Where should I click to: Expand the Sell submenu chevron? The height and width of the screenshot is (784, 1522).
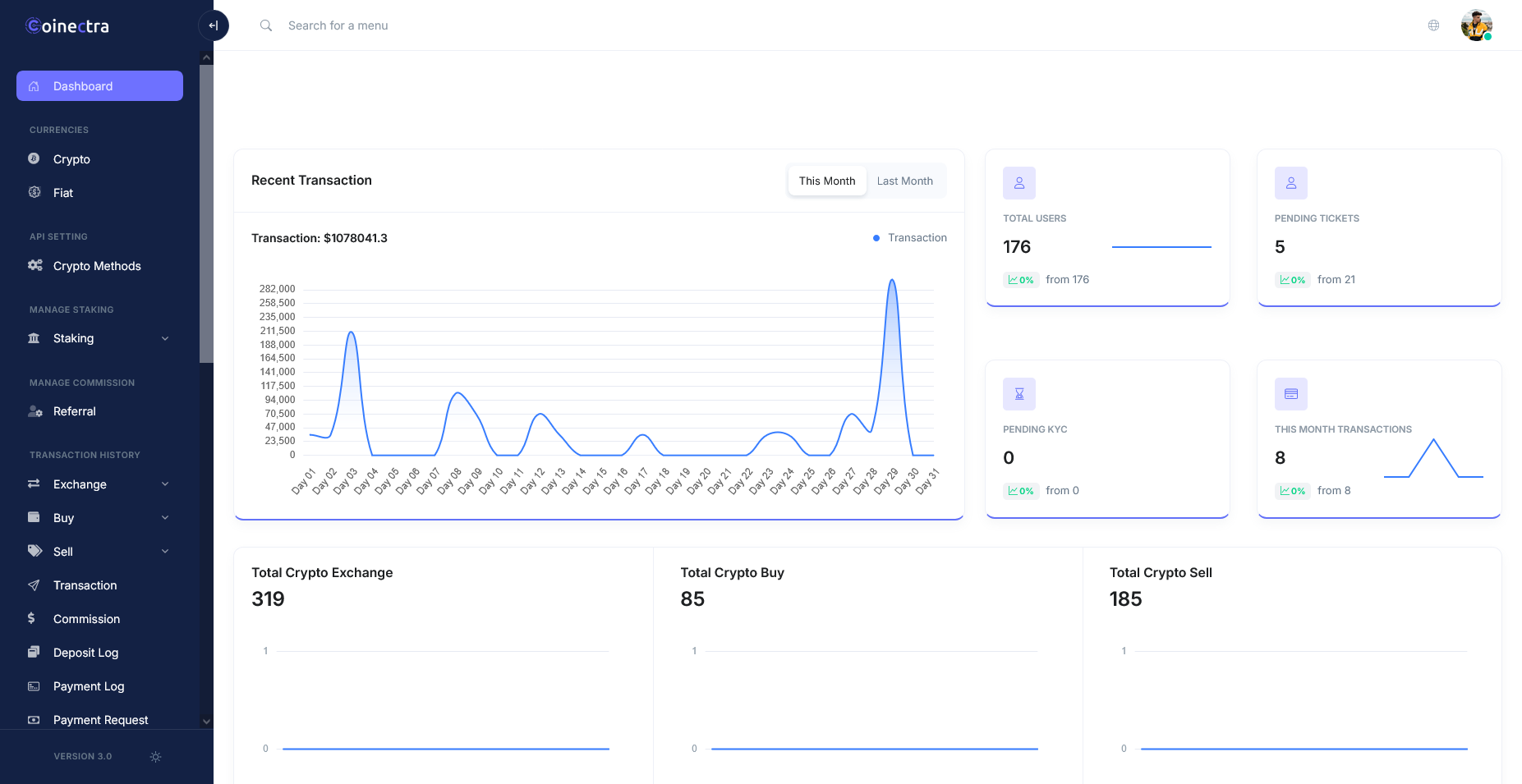[165, 552]
